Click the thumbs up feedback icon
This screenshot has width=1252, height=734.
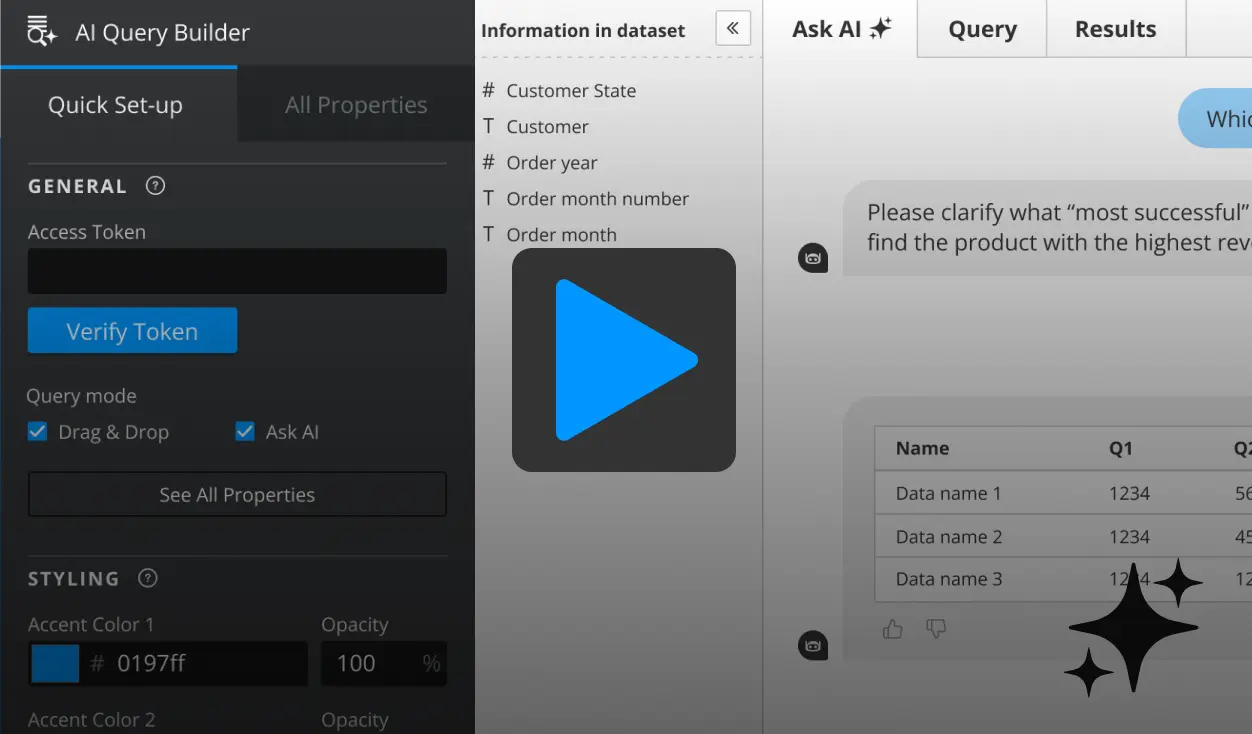click(x=893, y=628)
